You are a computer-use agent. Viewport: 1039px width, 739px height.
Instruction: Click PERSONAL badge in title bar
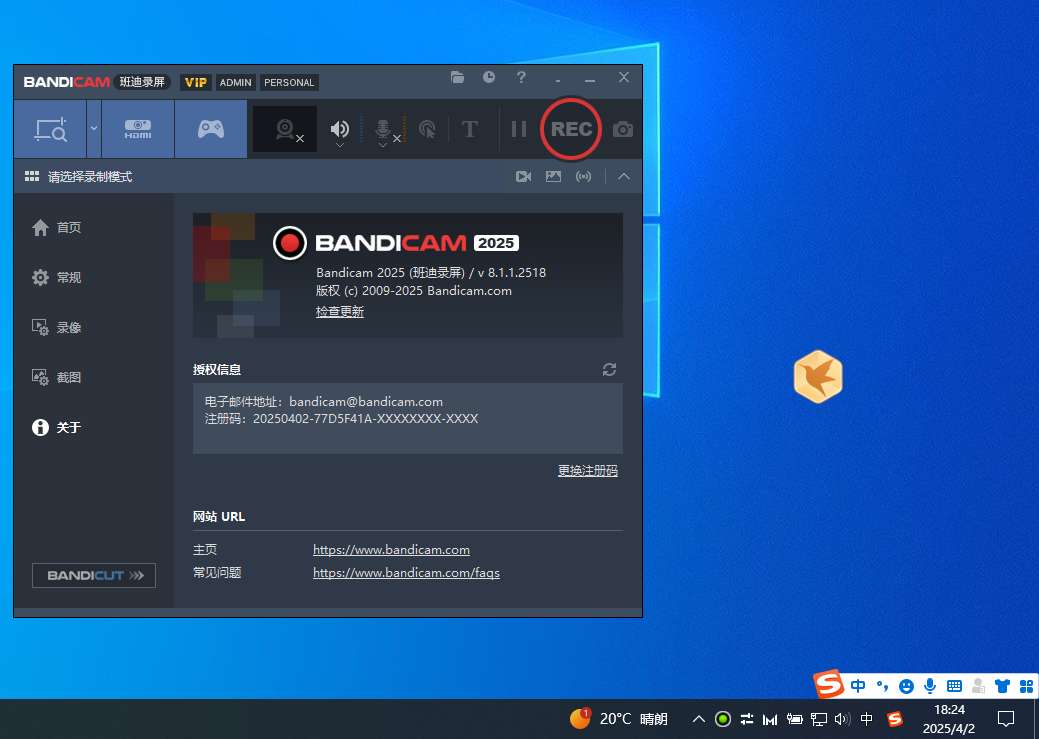[x=289, y=82]
